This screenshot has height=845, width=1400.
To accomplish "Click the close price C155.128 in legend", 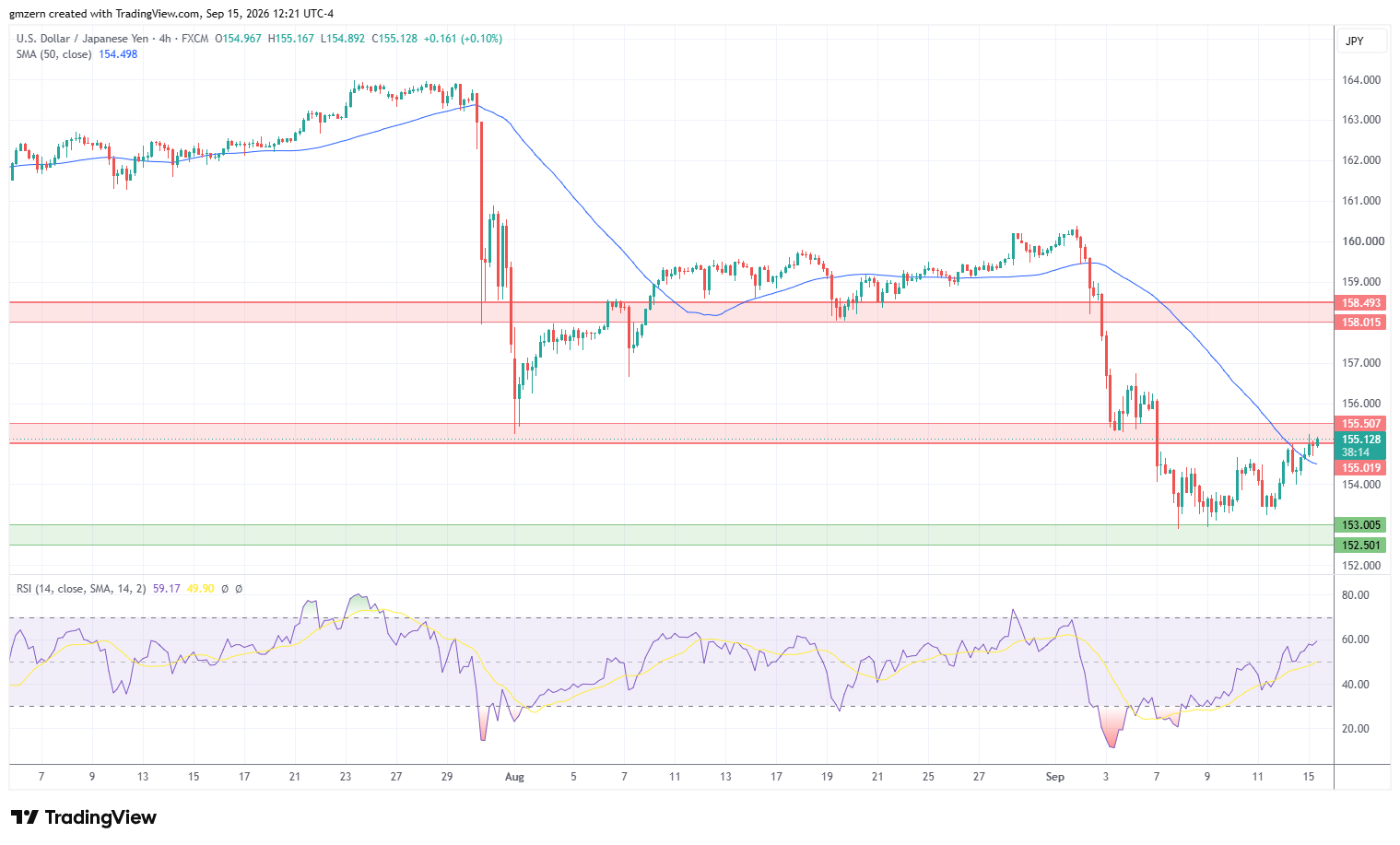I will pyautogui.click(x=394, y=39).
